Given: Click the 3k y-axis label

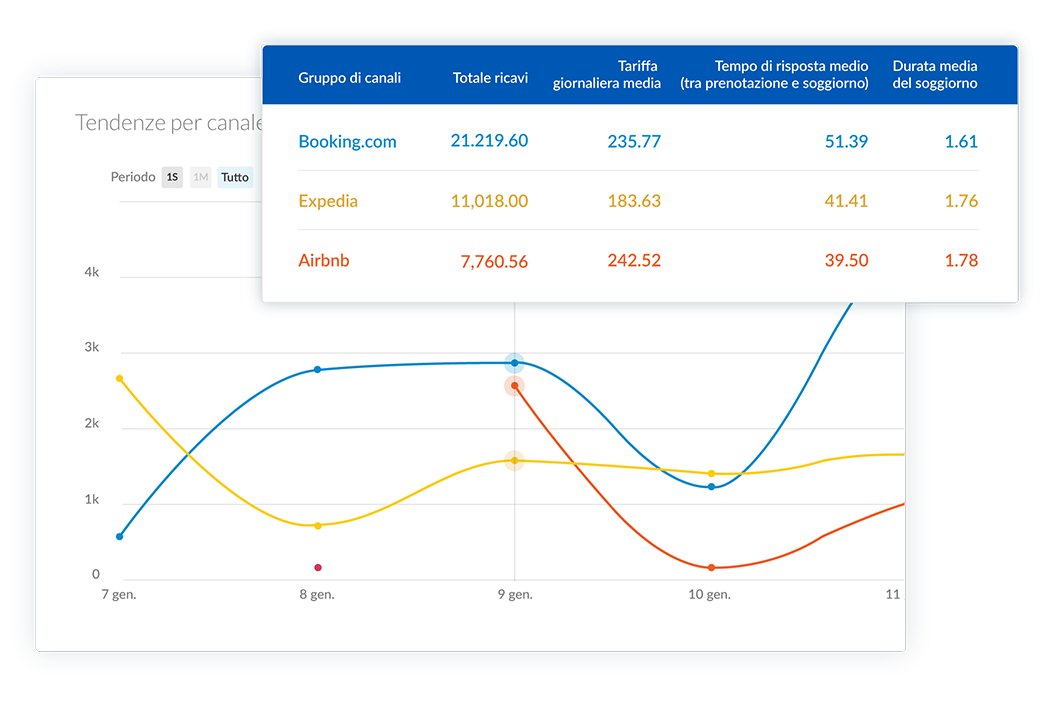Looking at the screenshot, I should (92, 347).
